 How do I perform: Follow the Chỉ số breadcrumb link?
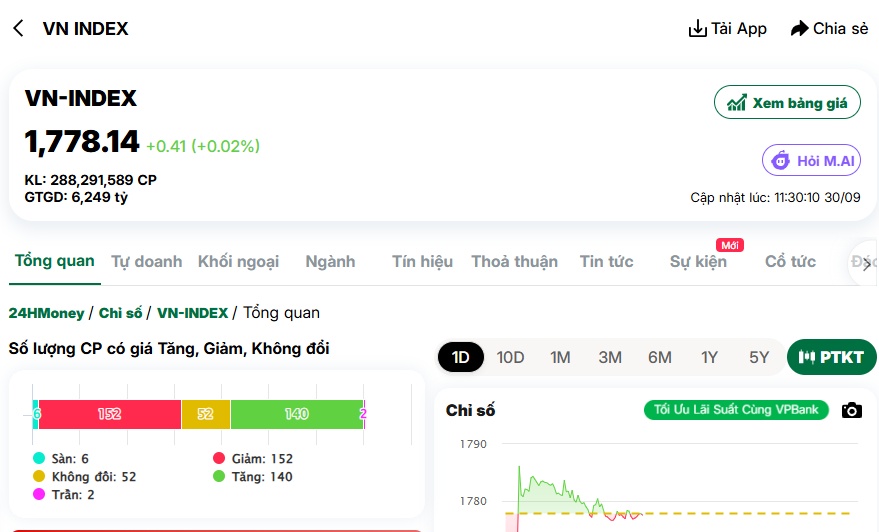pyautogui.click(x=120, y=313)
